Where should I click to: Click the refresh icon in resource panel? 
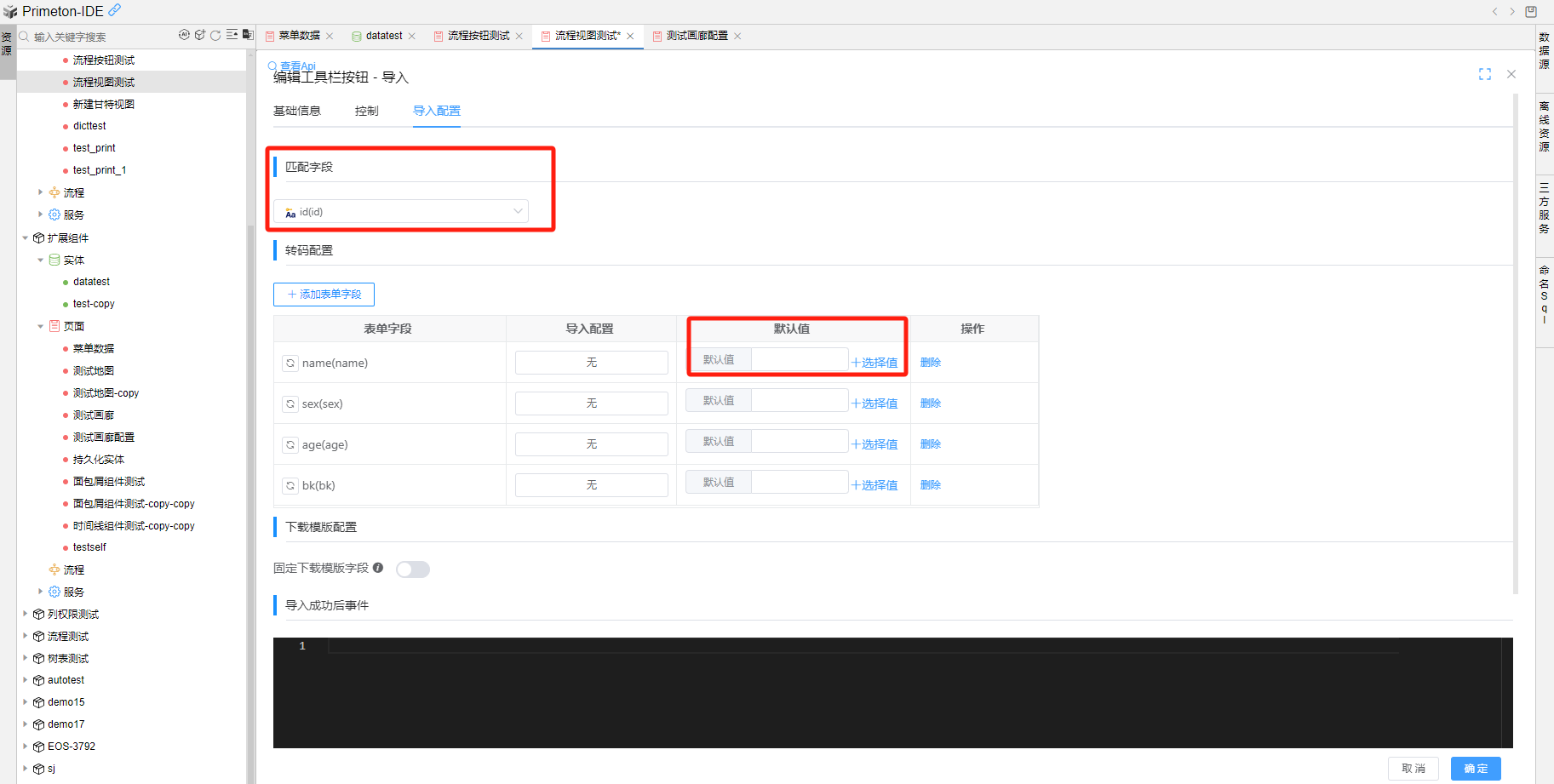(x=216, y=35)
